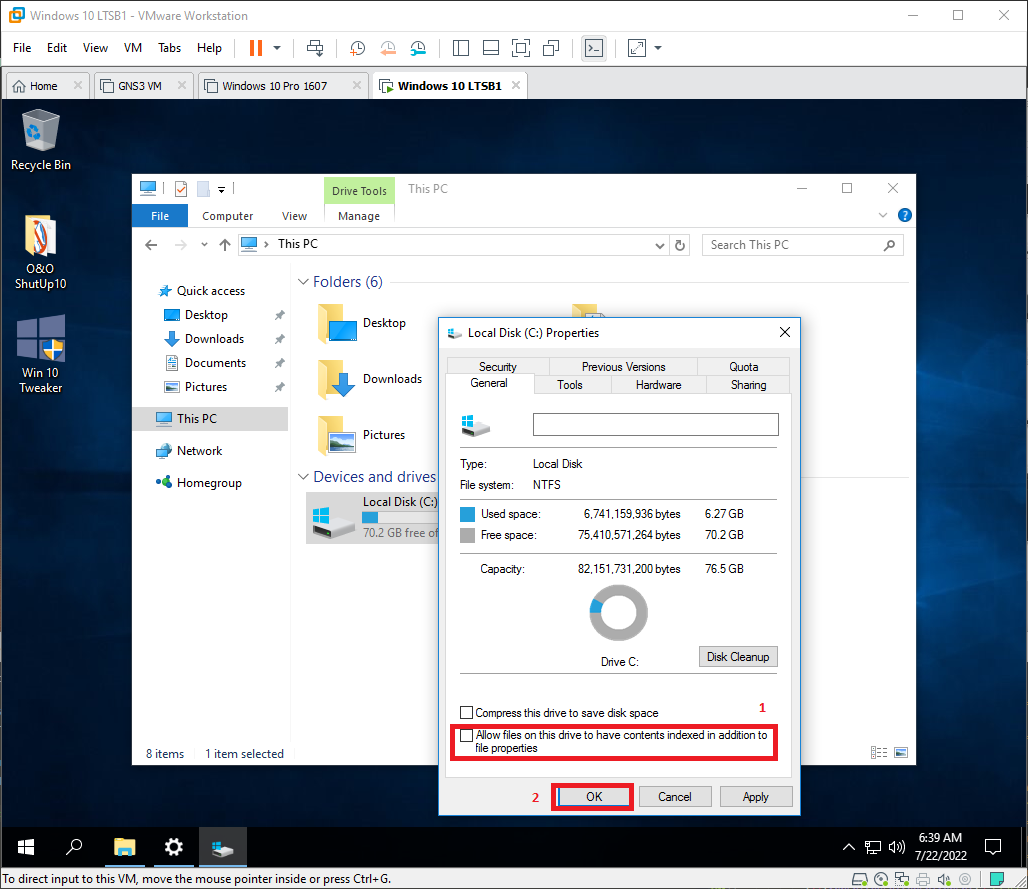The image size is (1028, 889).
Task: Open the Computer ribbon tab
Action: [227, 216]
